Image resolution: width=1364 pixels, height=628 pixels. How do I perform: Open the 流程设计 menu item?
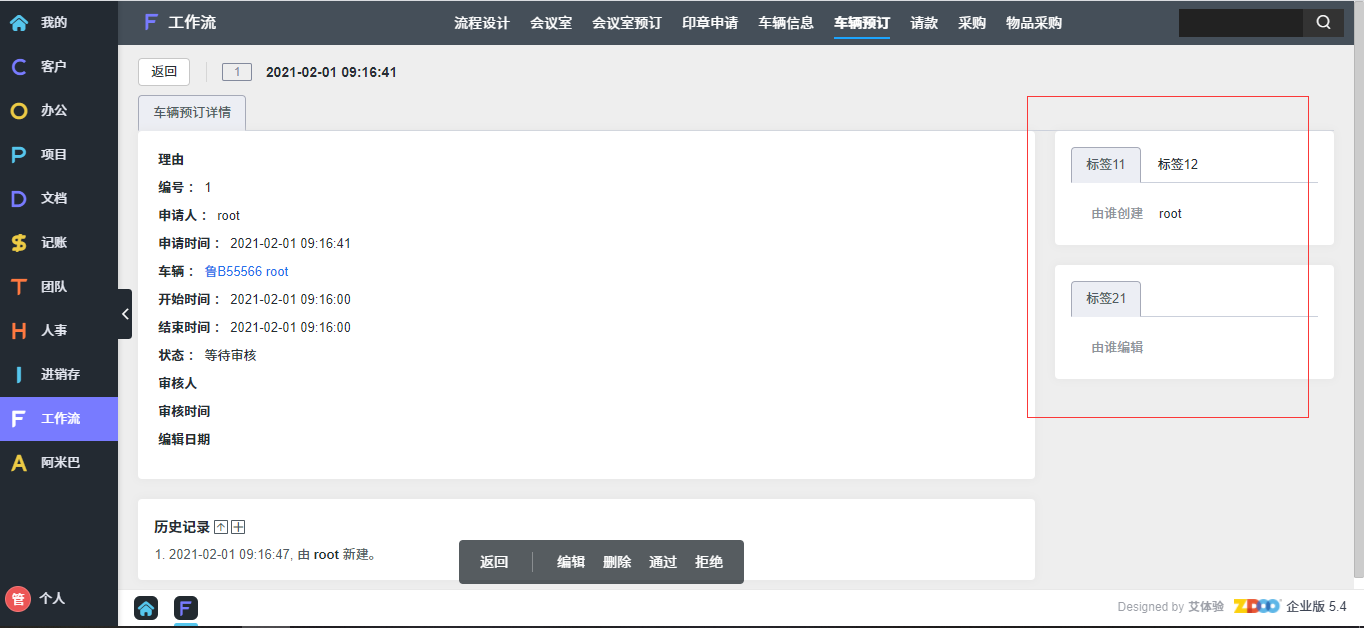point(482,23)
